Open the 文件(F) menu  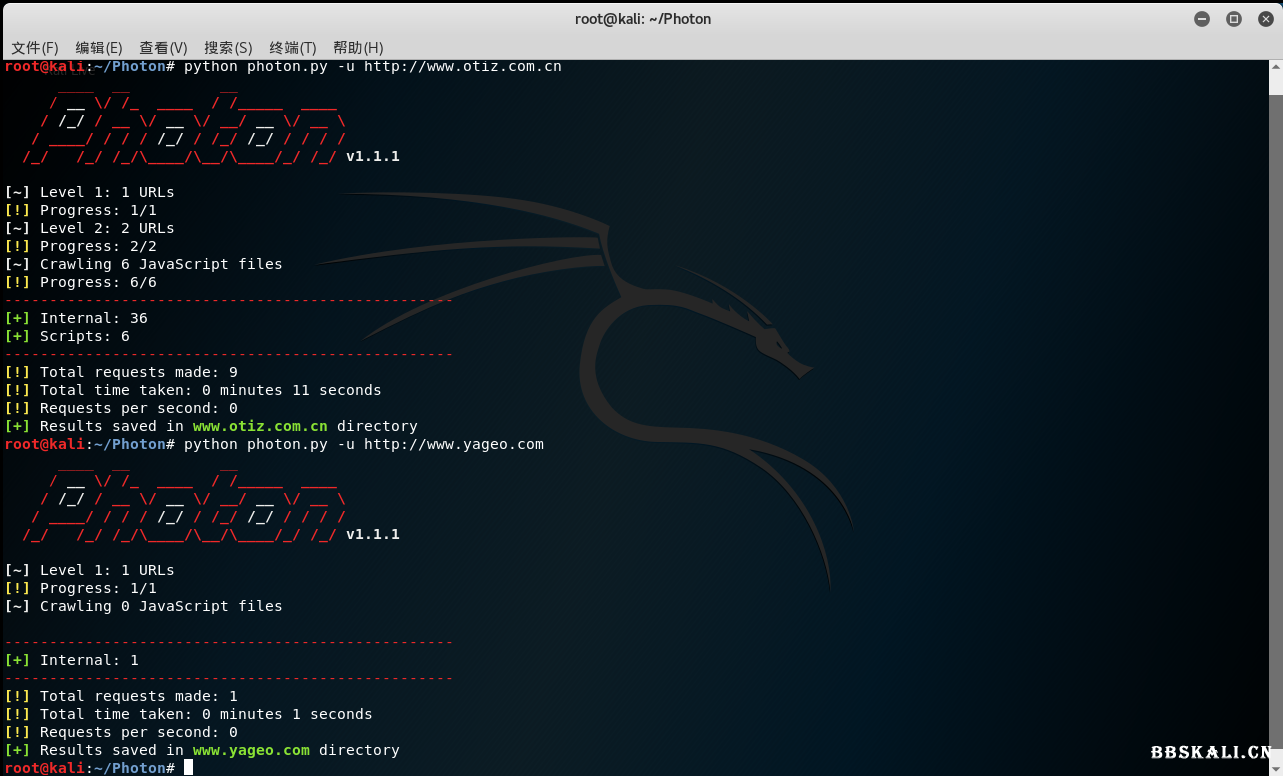35,48
